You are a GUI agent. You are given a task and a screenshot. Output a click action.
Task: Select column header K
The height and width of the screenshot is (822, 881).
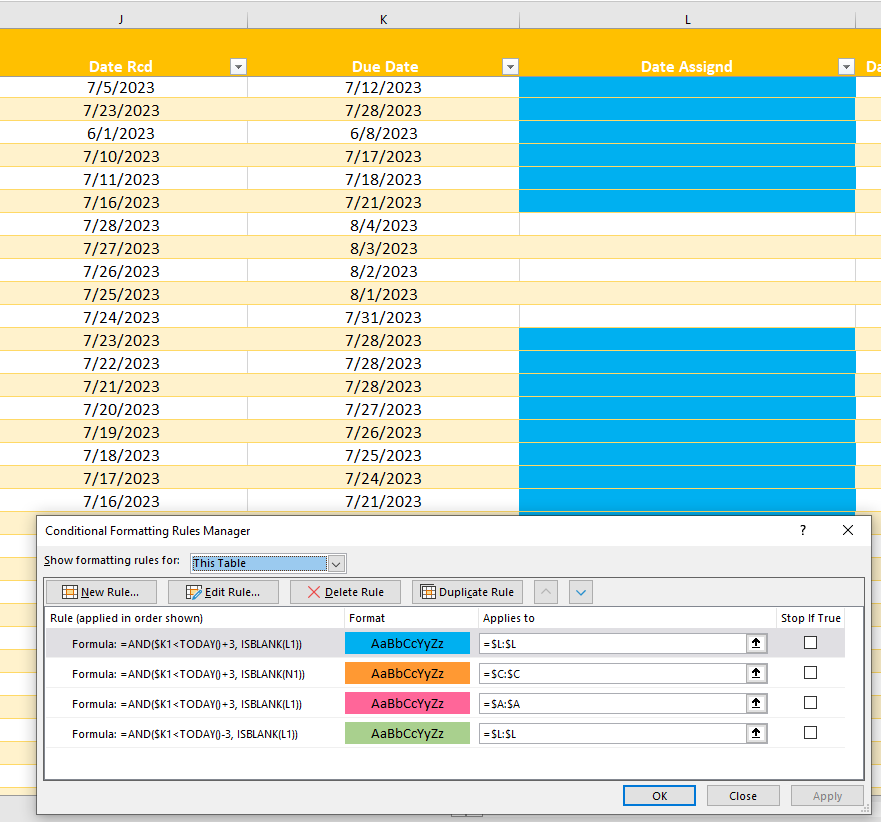(383, 17)
